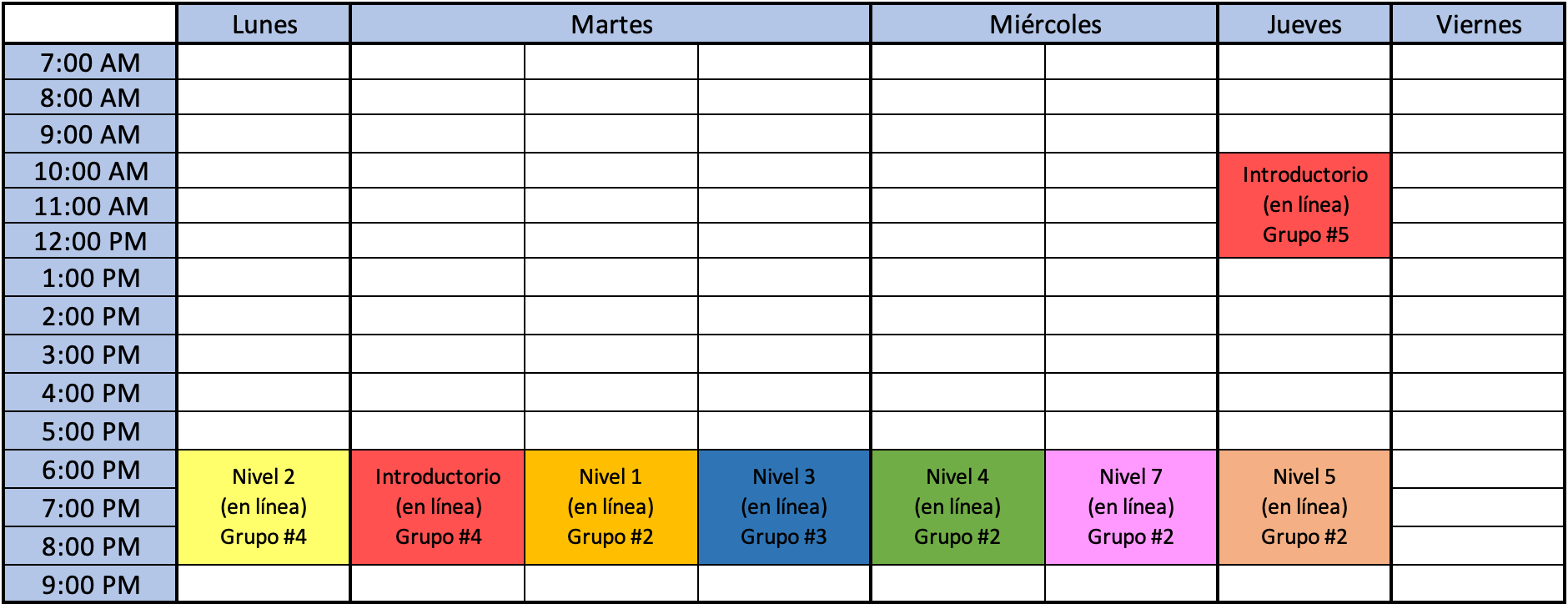This screenshot has height=604, width=1568.
Task: Select the 9:00 PM row label
Action: (x=90, y=585)
